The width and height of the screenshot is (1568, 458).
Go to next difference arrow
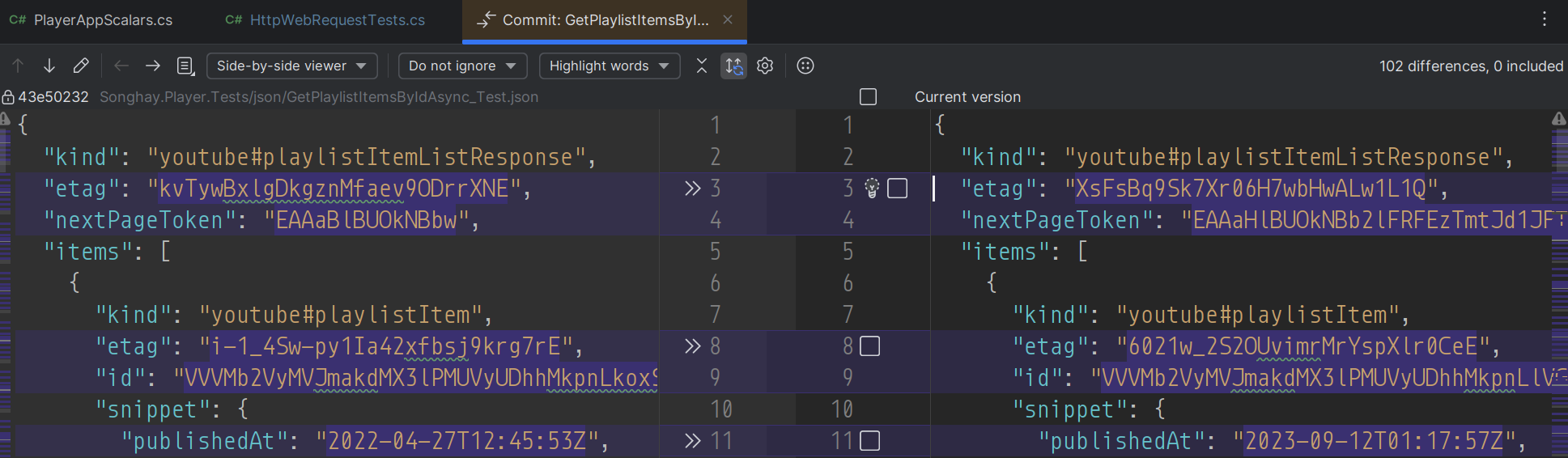click(x=49, y=66)
